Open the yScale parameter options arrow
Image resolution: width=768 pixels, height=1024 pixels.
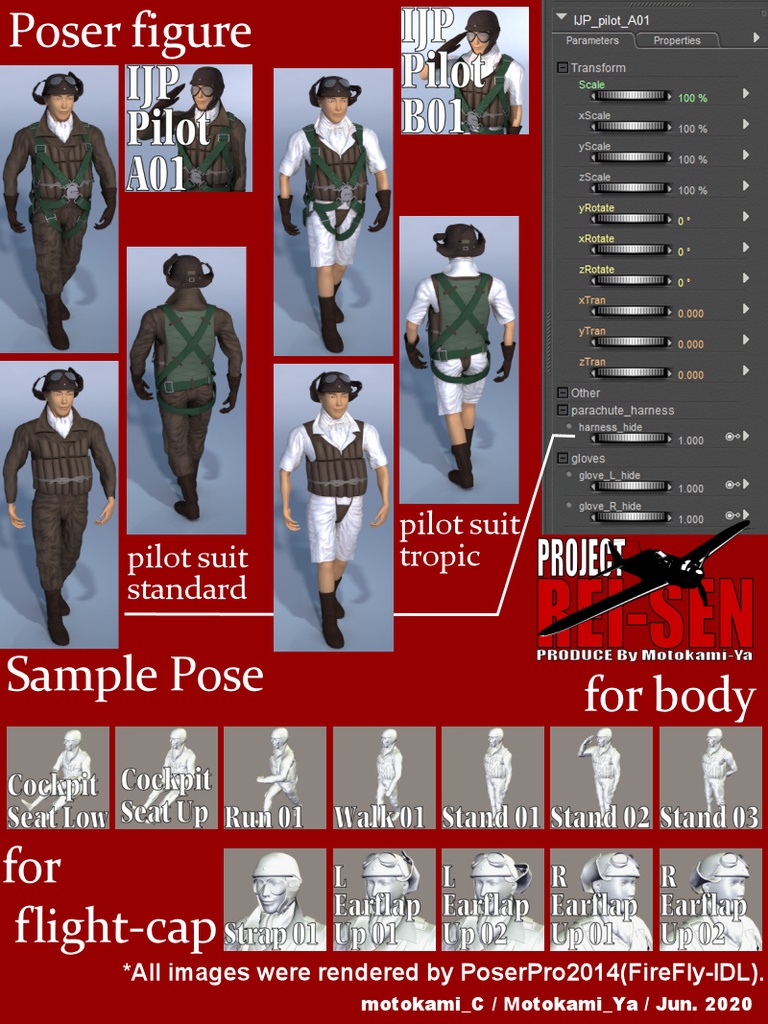(746, 155)
